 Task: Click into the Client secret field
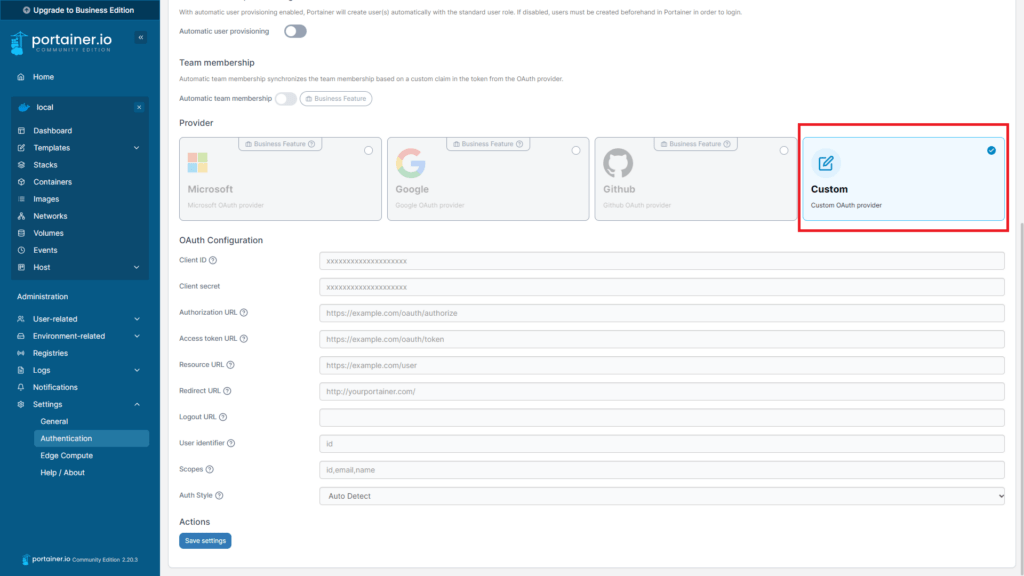coord(662,287)
